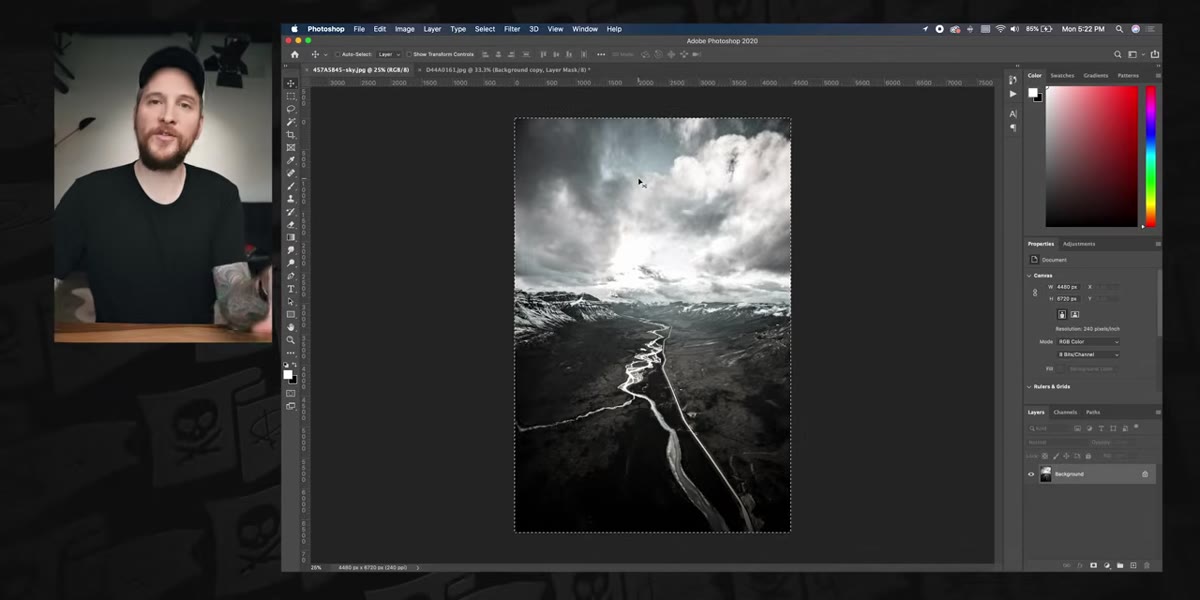Create new adjustment layer icon

(x=1106, y=565)
